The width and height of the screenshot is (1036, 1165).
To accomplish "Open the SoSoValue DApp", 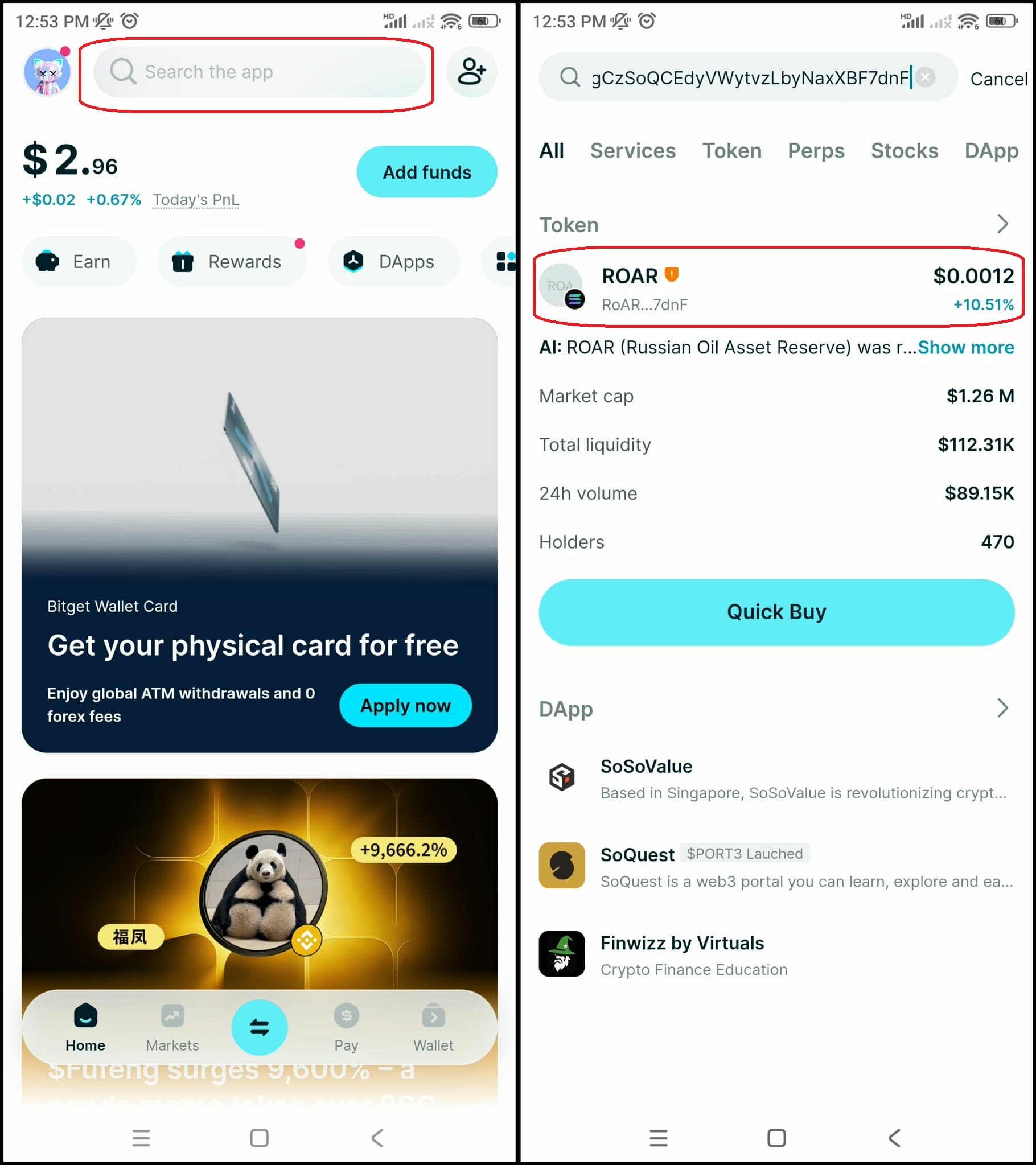I will click(x=776, y=778).
